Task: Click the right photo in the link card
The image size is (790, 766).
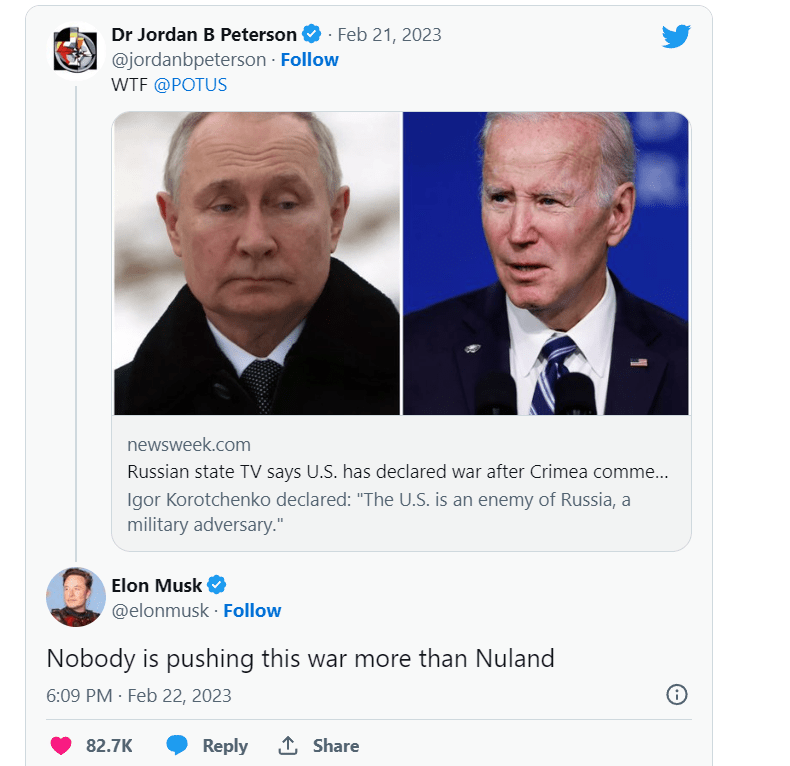Action: click(546, 263)
